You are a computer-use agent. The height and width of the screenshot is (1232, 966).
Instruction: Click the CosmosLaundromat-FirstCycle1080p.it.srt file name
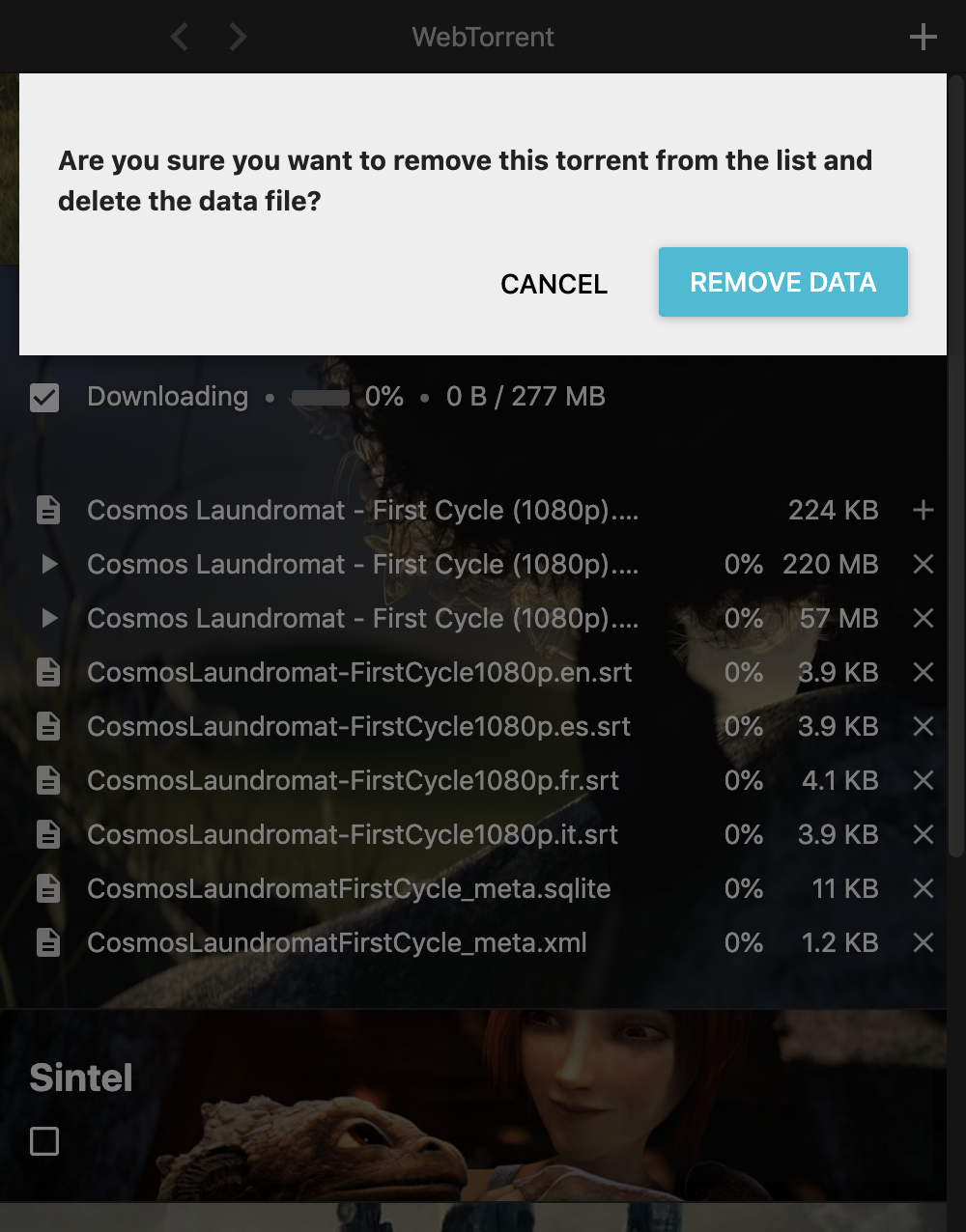pos(353,834)
